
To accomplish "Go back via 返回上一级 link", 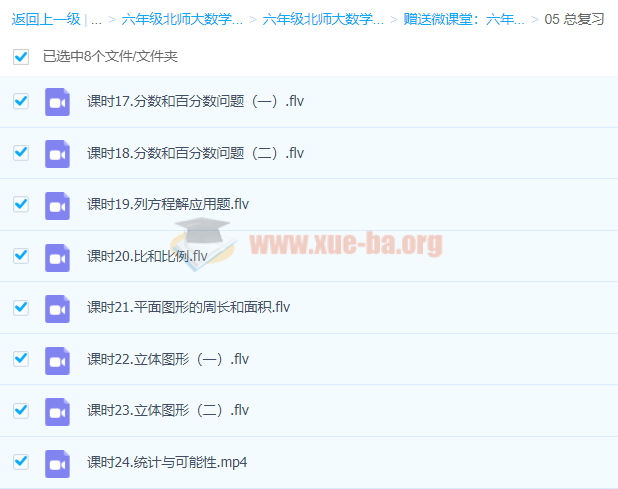I will [x=45, y=19].
